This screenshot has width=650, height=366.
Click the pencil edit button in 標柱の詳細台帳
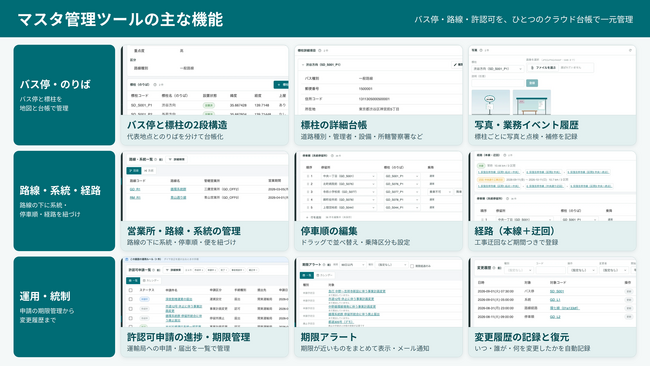tap(458, 65)
